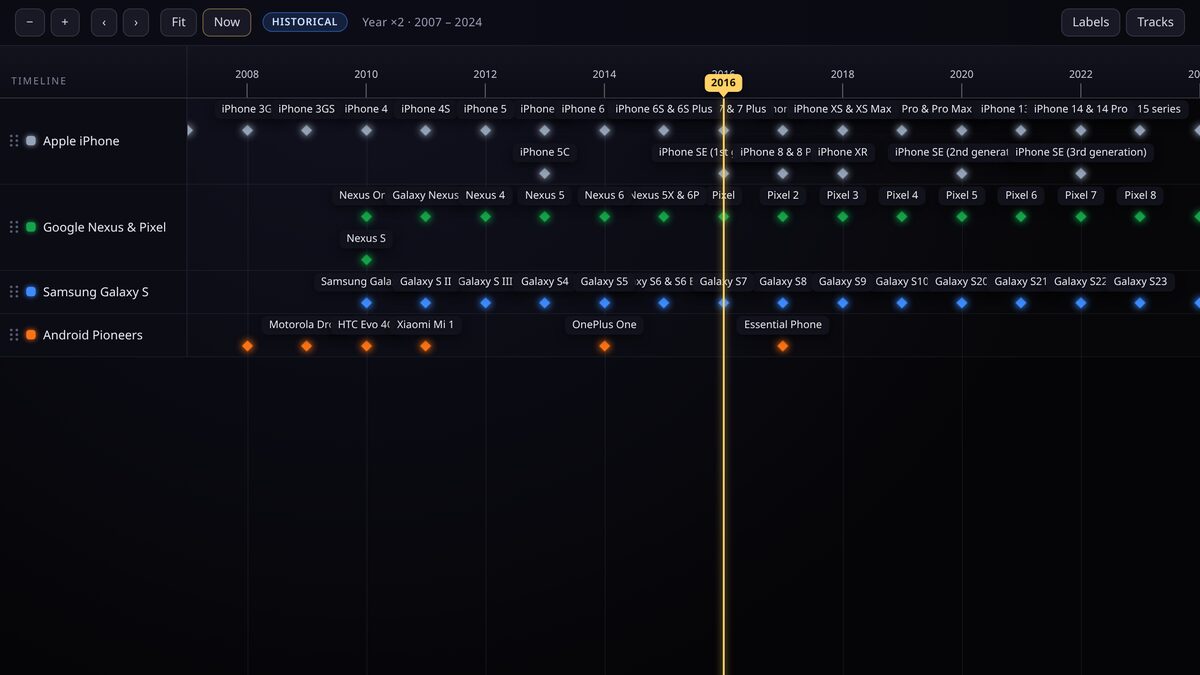The width and height of the screenshot is (1200, 675).
Task: Click the Galaxy S23 diamond marker
Action: [x=1140, y=303]
